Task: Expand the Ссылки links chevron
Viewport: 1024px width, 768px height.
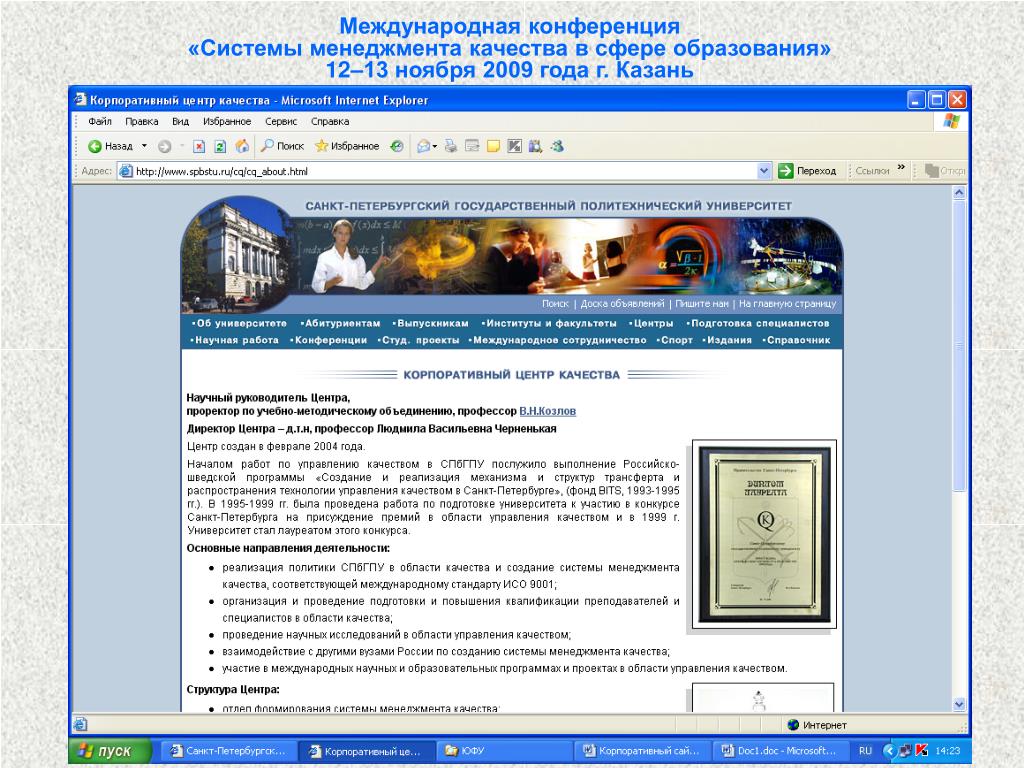Action: click(901, 168)
